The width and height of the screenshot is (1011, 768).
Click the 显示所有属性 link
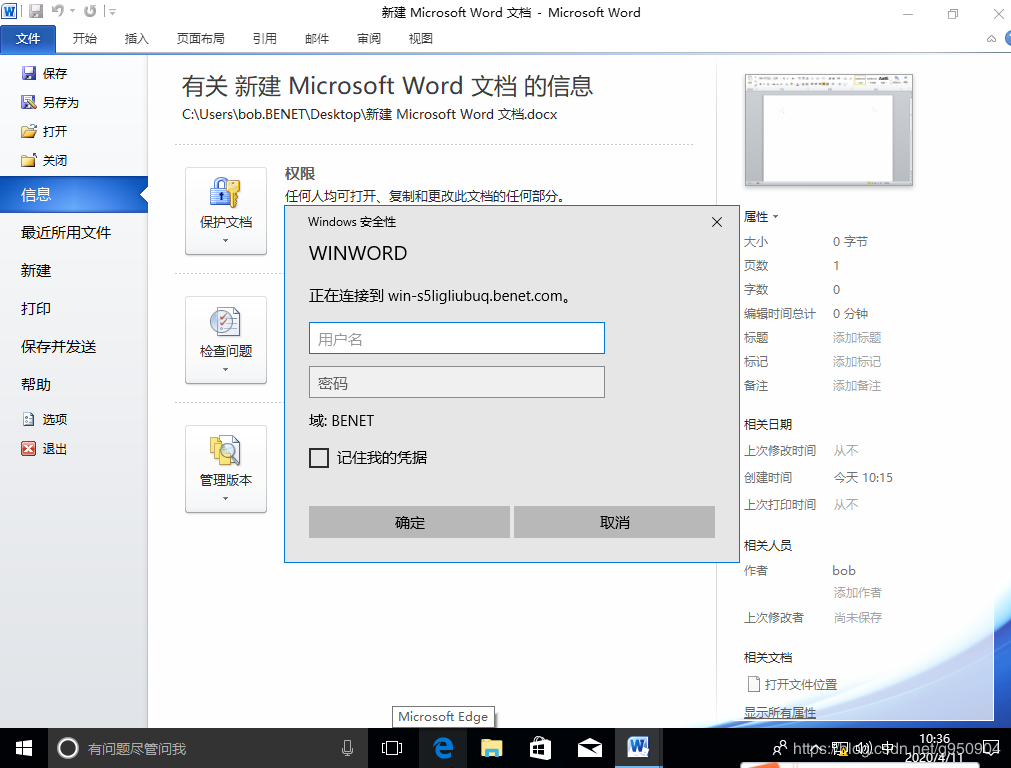(780, 713)
